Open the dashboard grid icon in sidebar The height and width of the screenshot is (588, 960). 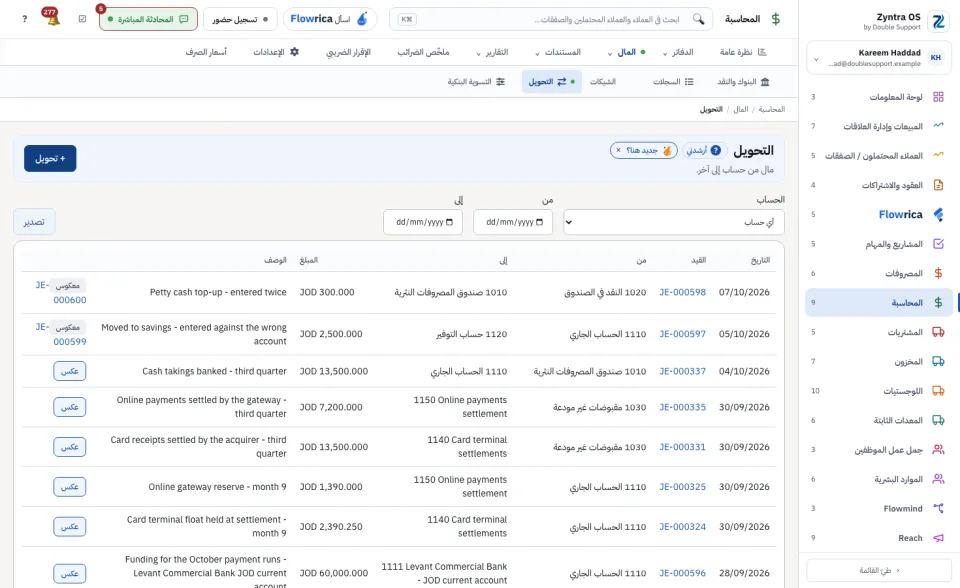(x=938, y=97)
